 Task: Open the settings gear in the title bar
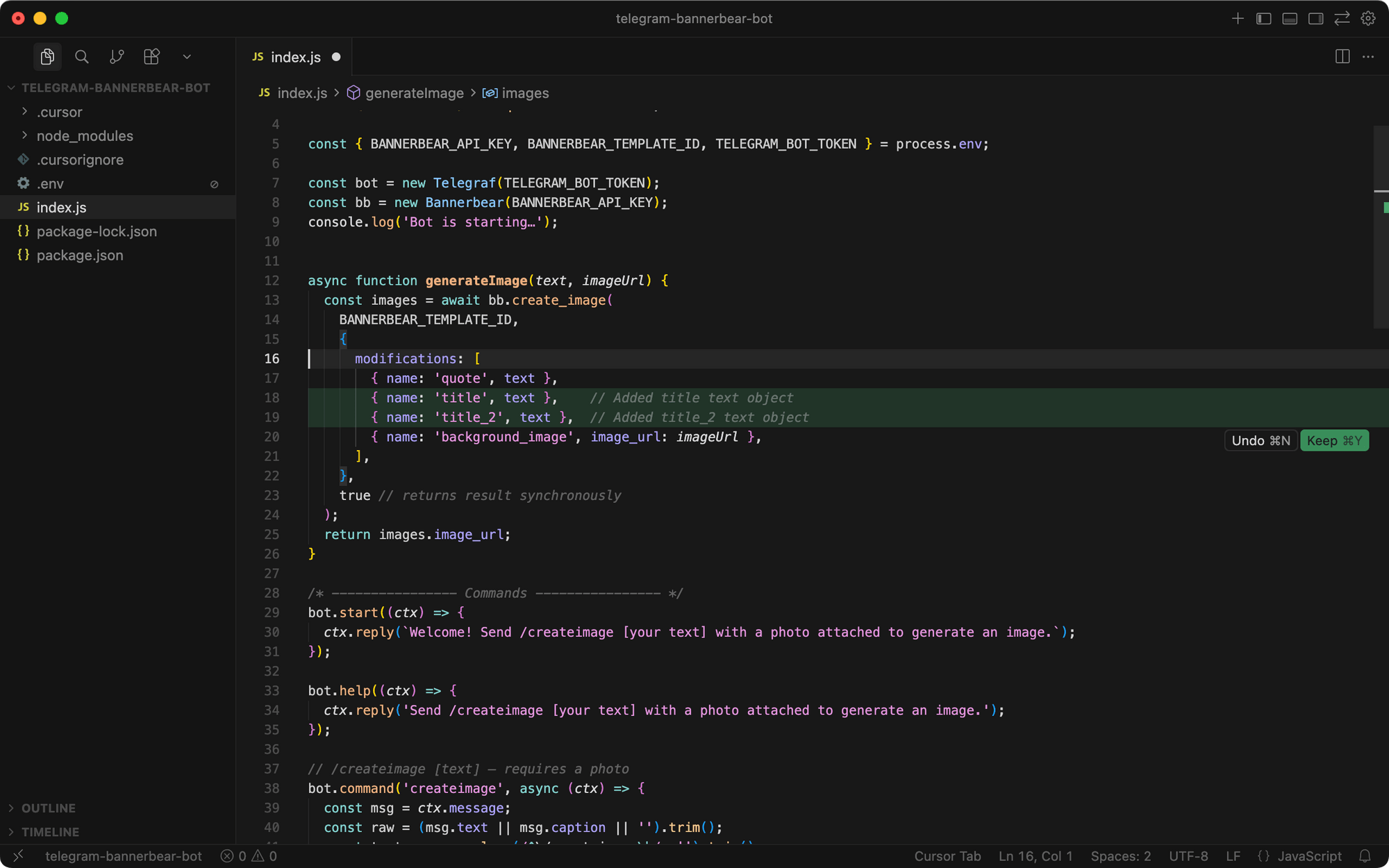coord(1368,19)
